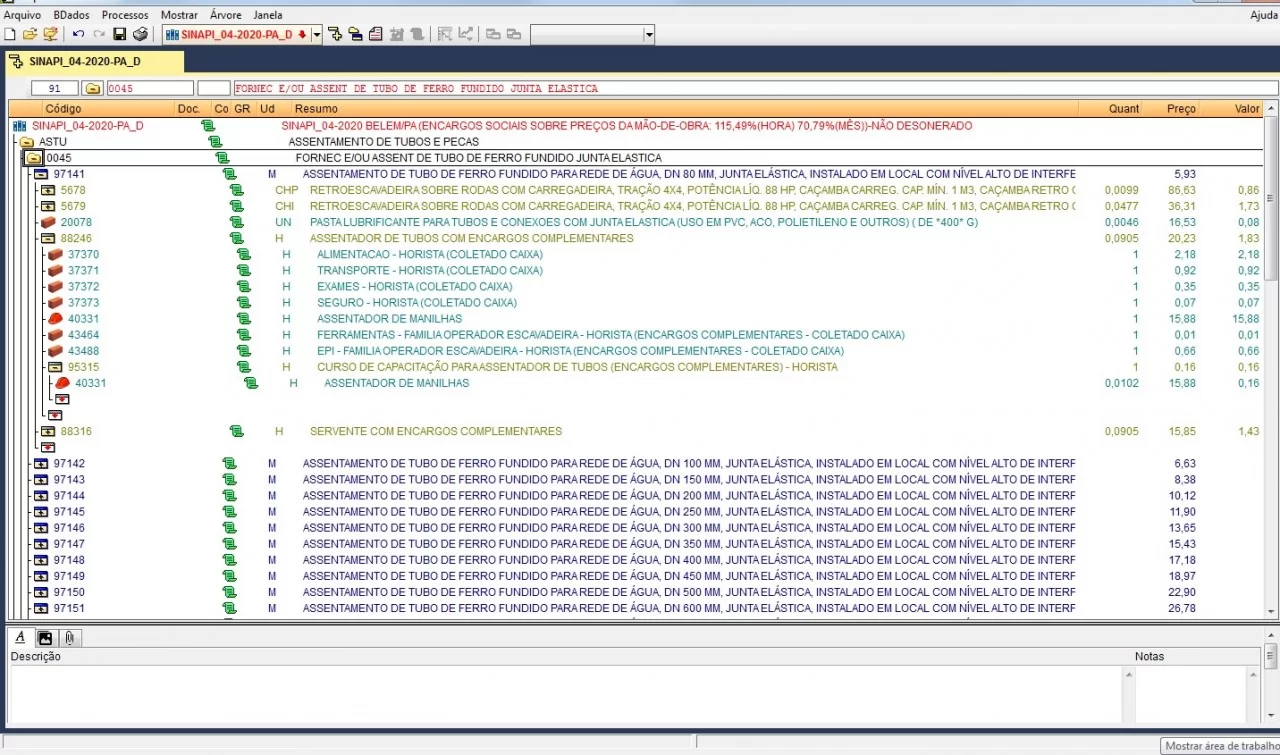Select the SINAPI_04-2020-PA_D document tab
The height and width of the screenshot is (755, 1280).
(95, 62)
